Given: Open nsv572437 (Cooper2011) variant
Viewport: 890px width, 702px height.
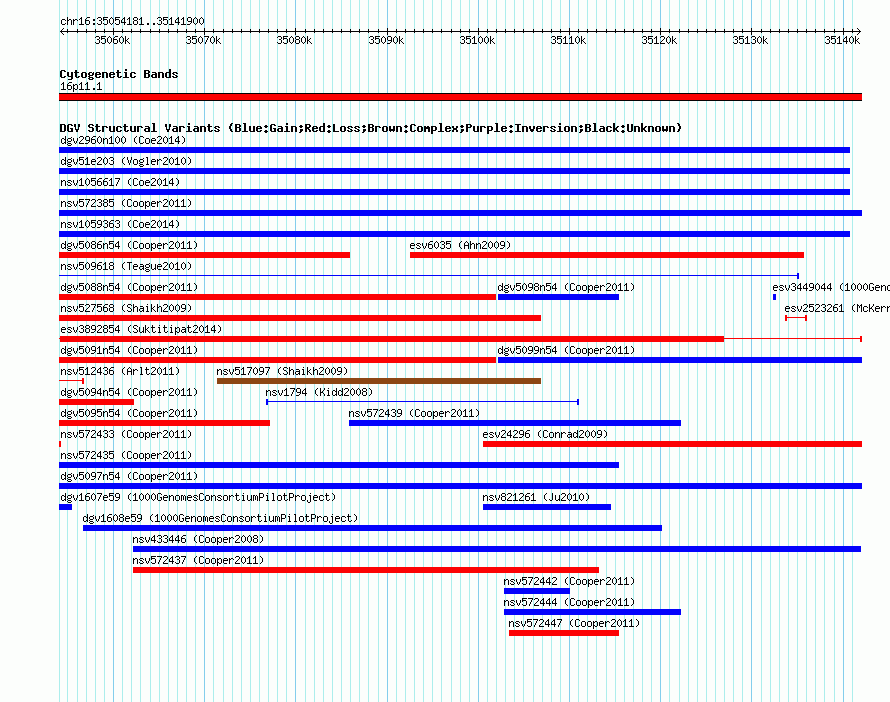Looking at the screenshot, I should (198, 560).
